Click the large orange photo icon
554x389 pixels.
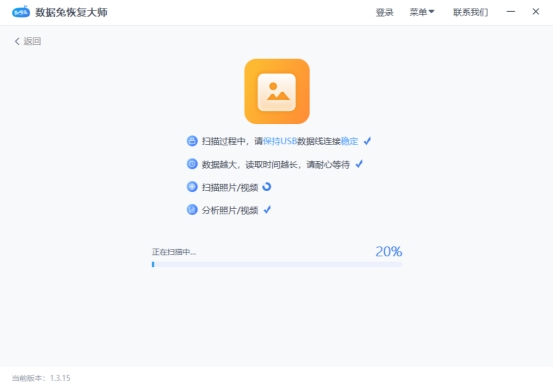(x=277, y=91)
